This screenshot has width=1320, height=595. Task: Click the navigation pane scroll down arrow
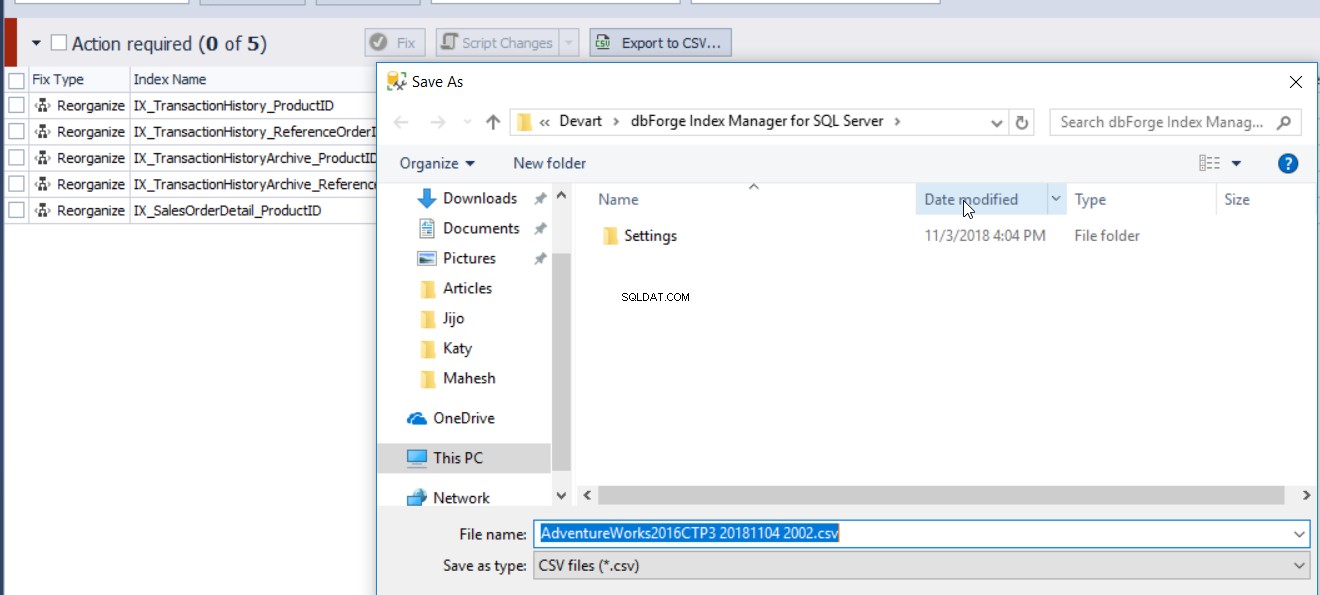[561, 495]
